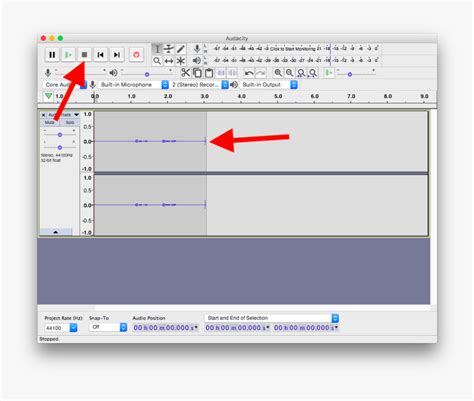Screen dimensions: 474x401
Task: Zoom in using the plus magnifier
Action: [278, 73]
